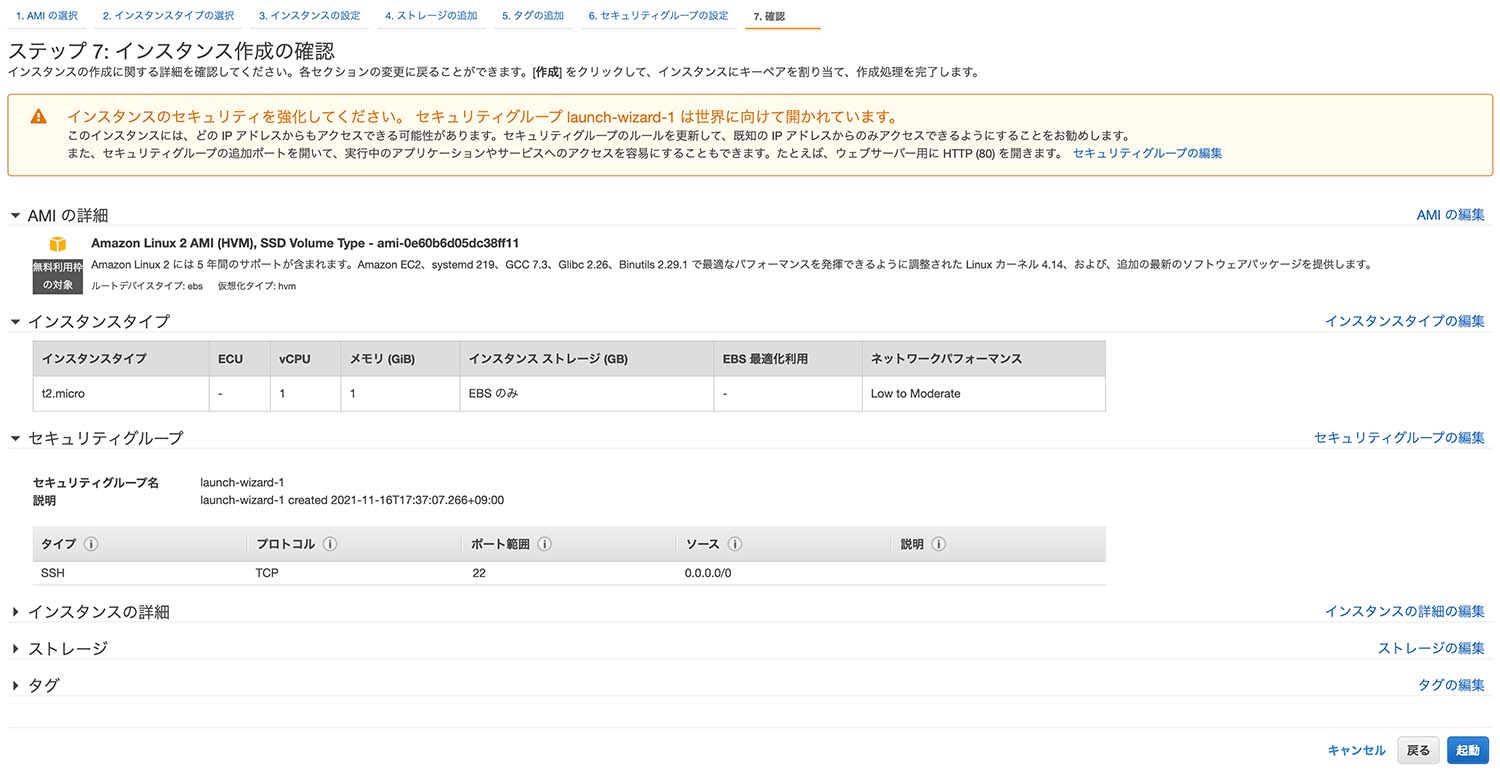1500x780 pixels.
Task: Click the port range value 22
Action: click(x=479, y=574)
